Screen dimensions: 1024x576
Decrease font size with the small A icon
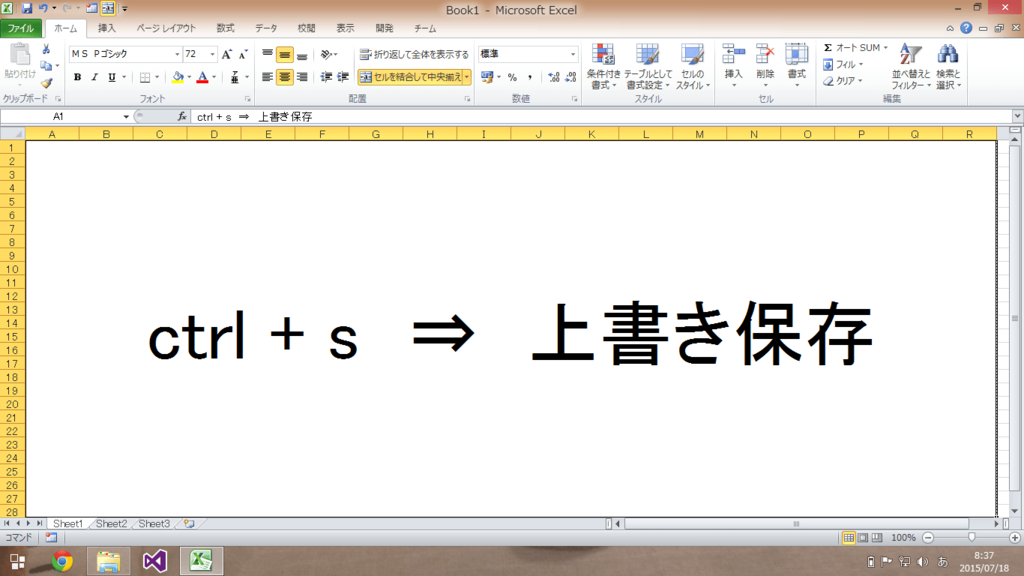[x=243, y=54]
